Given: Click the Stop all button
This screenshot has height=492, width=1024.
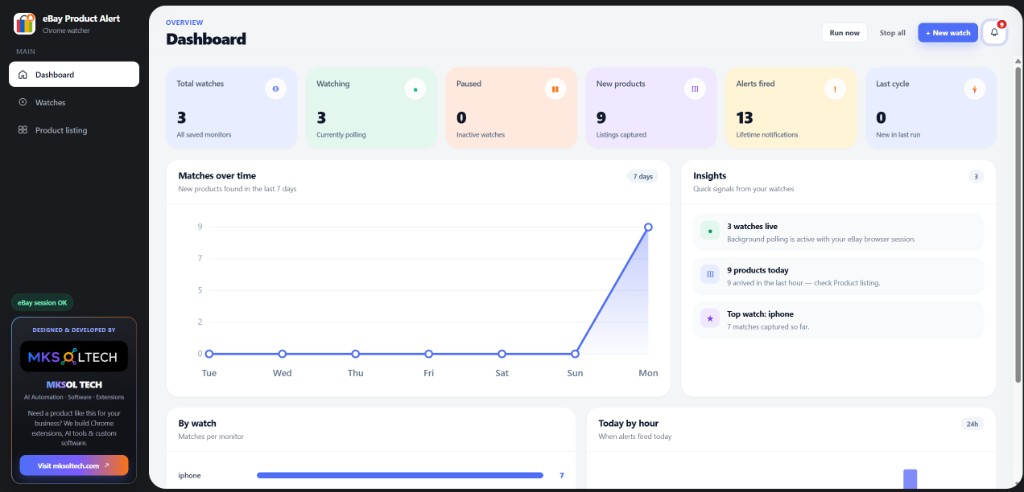Looking at the screenshot, I should click(892, 33).
